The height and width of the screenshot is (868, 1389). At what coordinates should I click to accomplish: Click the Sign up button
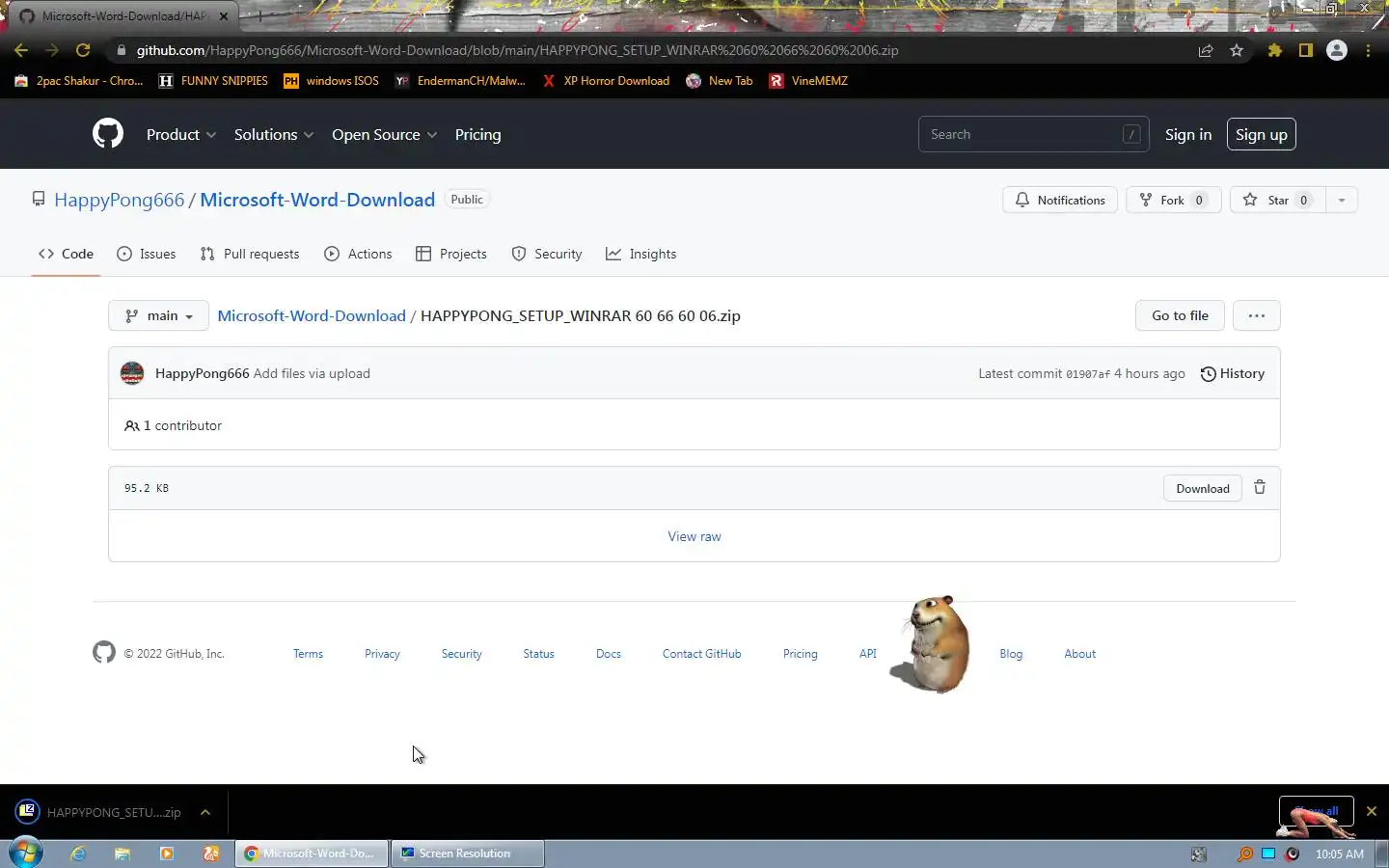point(1262,134)
